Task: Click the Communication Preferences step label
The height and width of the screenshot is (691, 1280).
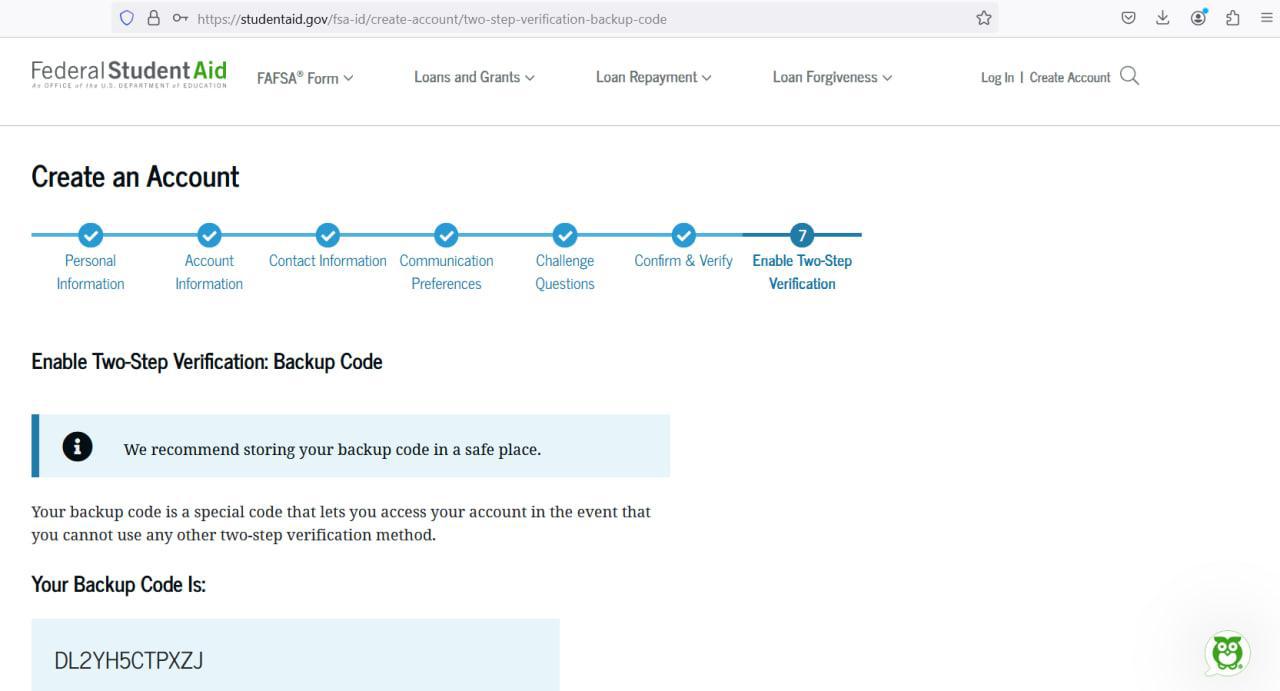Action: pos(446,272)
